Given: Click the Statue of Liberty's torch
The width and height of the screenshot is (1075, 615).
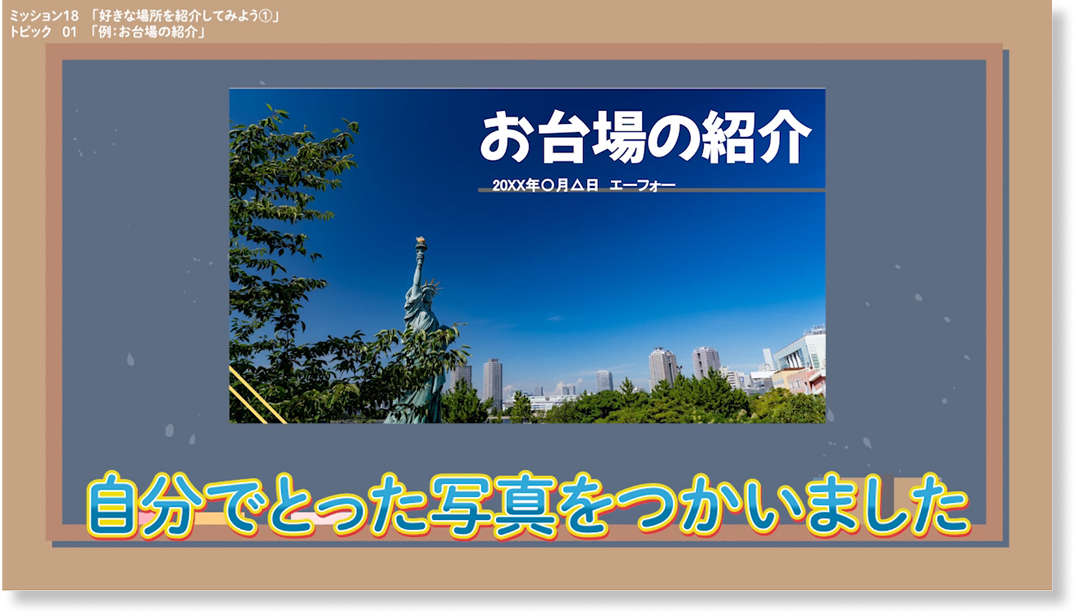Looking at the screenshot, I should coord(421,243).
